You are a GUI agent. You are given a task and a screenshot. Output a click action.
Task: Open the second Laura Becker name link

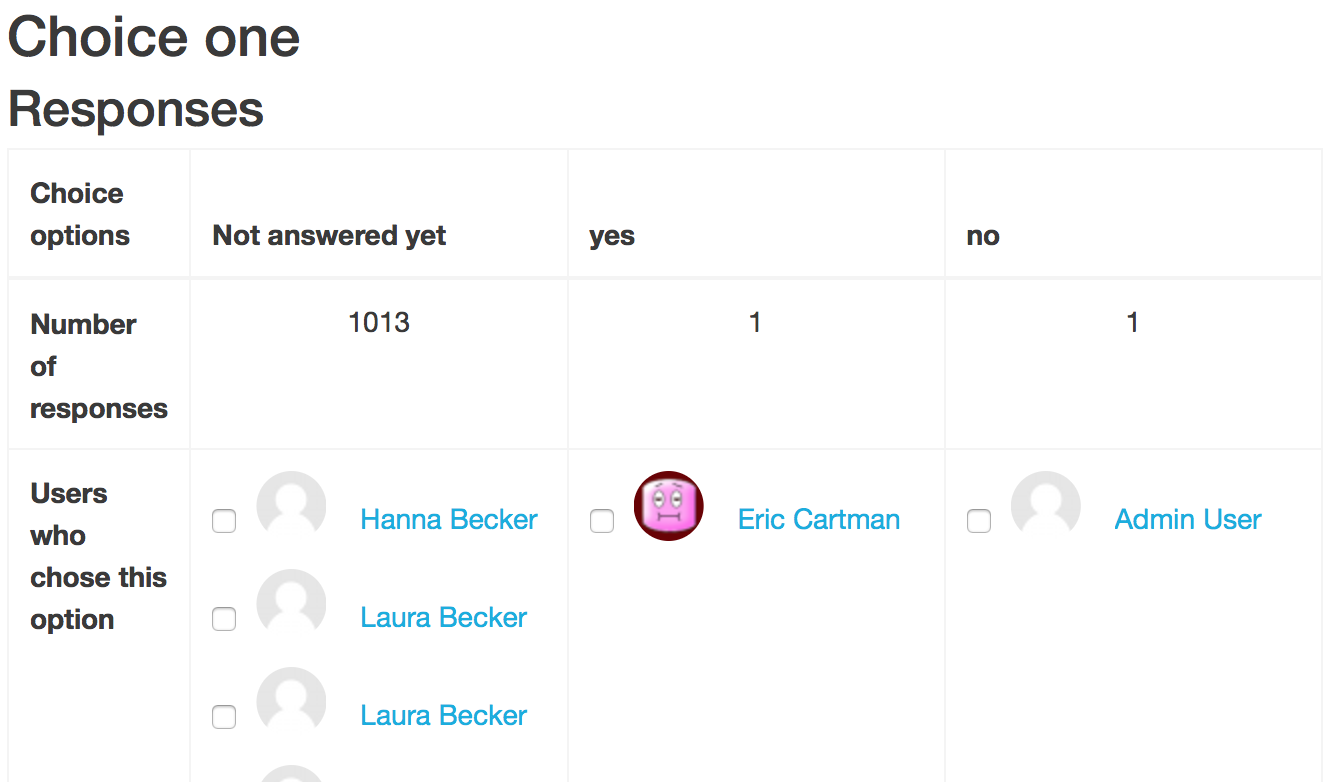(x=444, y=716)
